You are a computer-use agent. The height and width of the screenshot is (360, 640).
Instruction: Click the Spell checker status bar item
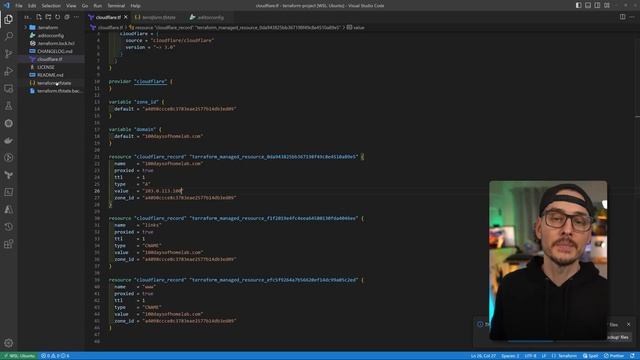(591, 356)
